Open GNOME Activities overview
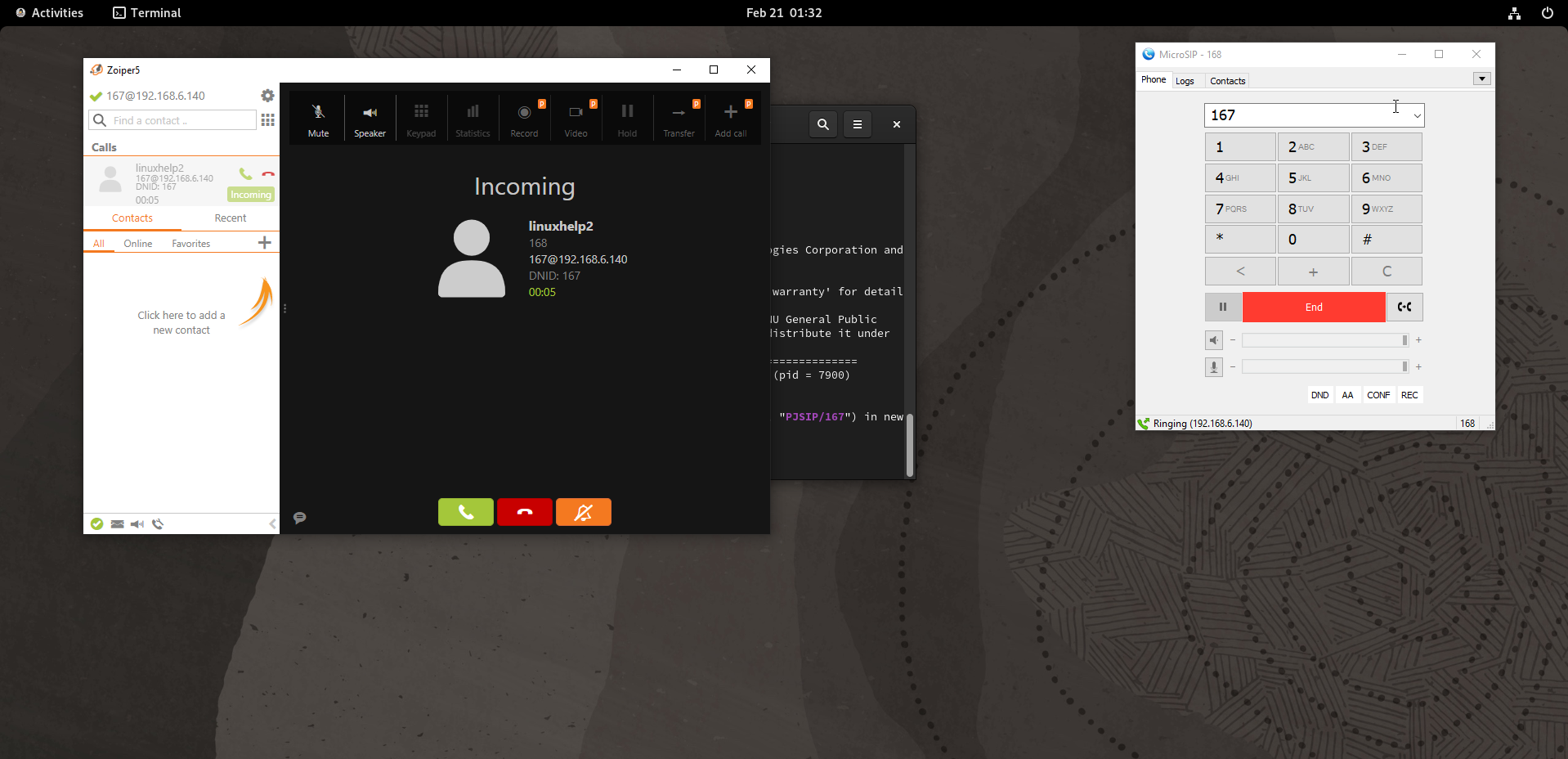Viewport: 1568px width, 759px height. (x=49, y=13)
